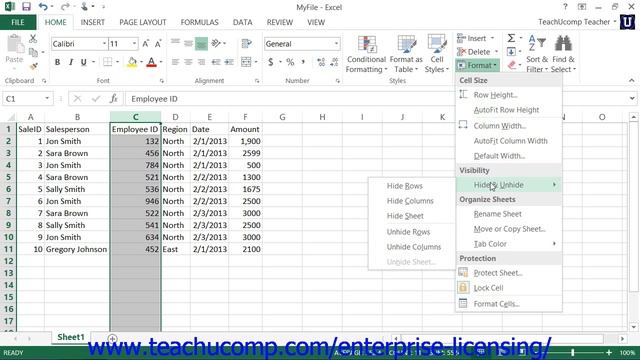Click the Paste clipboard icon
The height and width of the screenshot is (360, 640).
pyautogui.click(x=15, y=44)
